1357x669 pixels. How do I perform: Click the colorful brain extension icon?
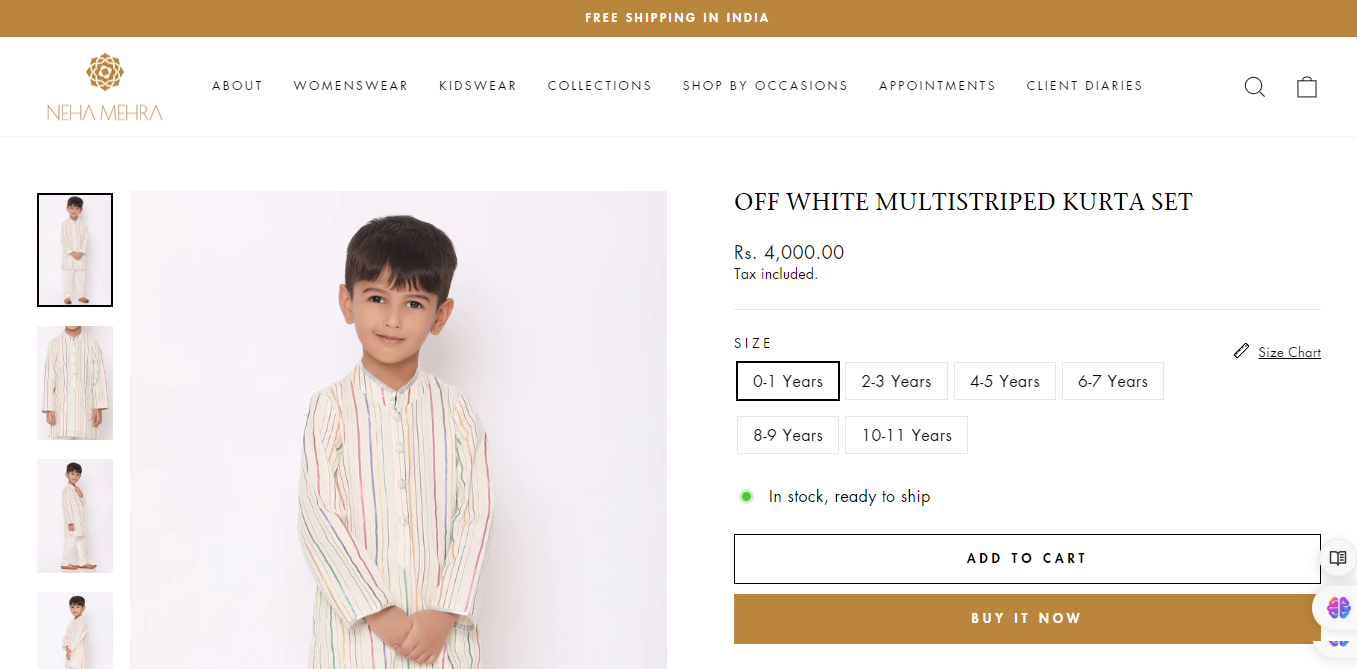(1338, 607)
